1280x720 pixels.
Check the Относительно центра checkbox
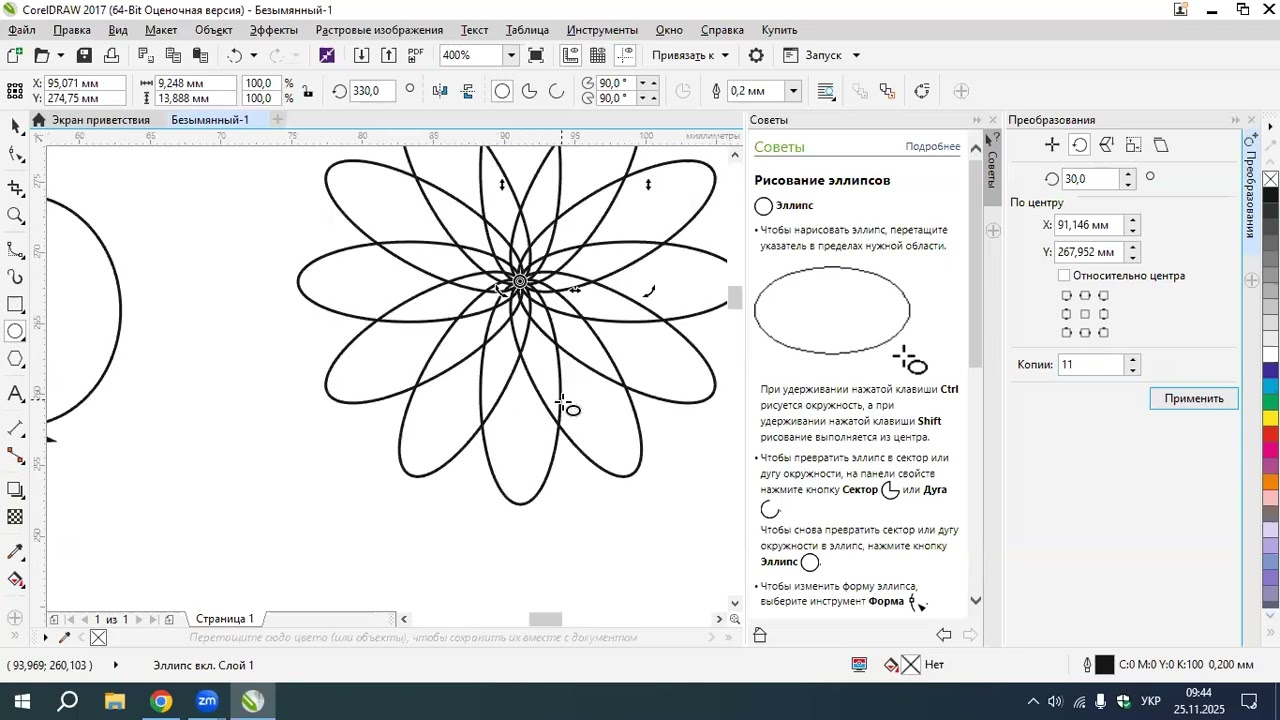tap(1064, 275)
